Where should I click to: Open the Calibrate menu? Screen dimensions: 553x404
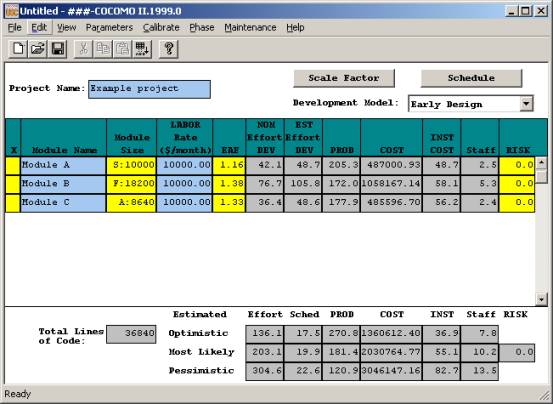[161, 27]
